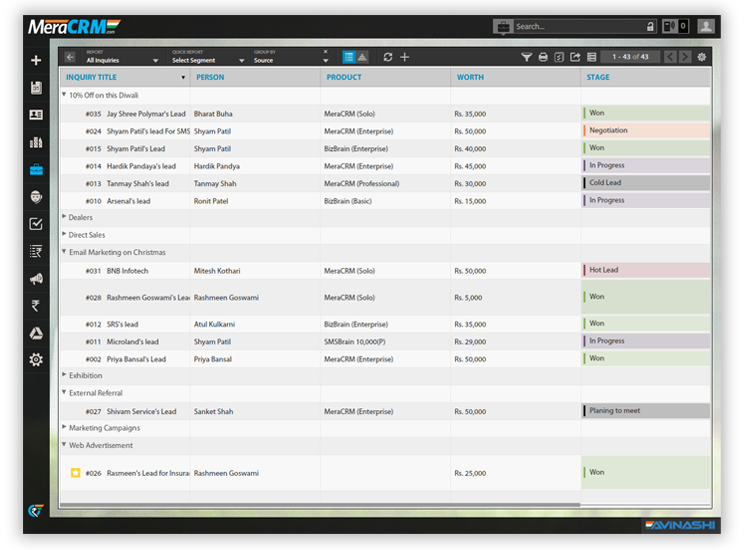Open the Report dropdown showing All Inquiries
Image resolution: width=750 pixels, height=550 pixels.
coord(122,57)
